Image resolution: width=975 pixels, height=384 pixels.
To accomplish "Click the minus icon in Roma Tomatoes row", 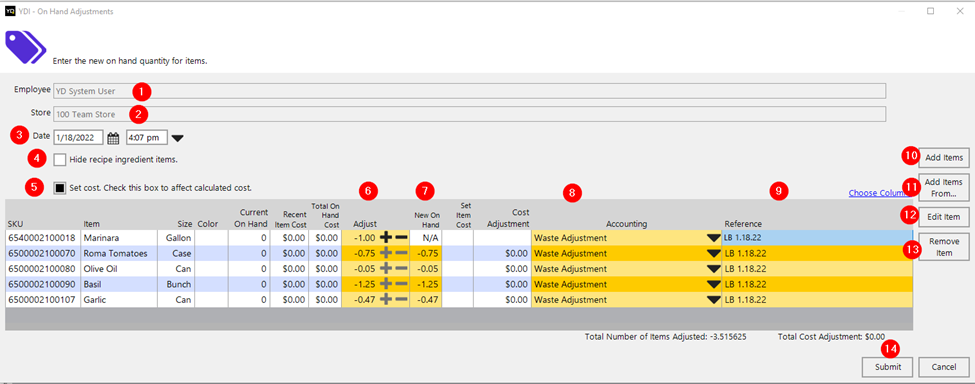I will [401, 253].
